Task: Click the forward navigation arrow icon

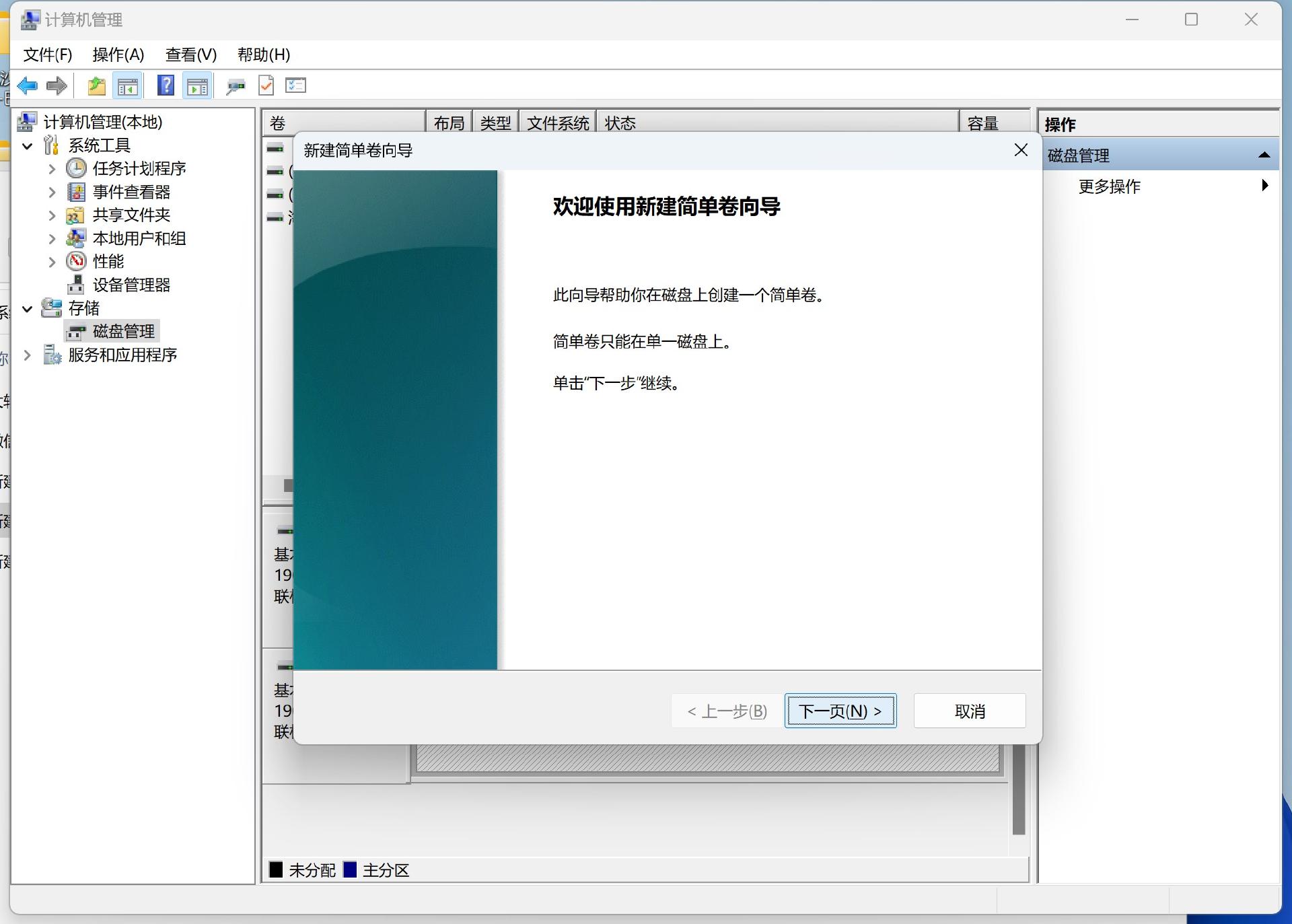Action: tap(57, 85)
